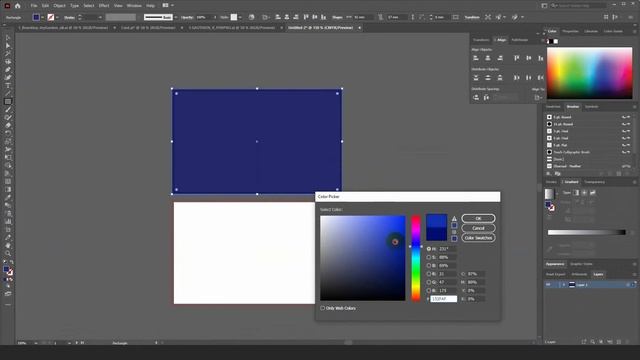Select the Selection tool in the toolbar
640x360 pixels.
pyautogui.click(x=8, y=38)
